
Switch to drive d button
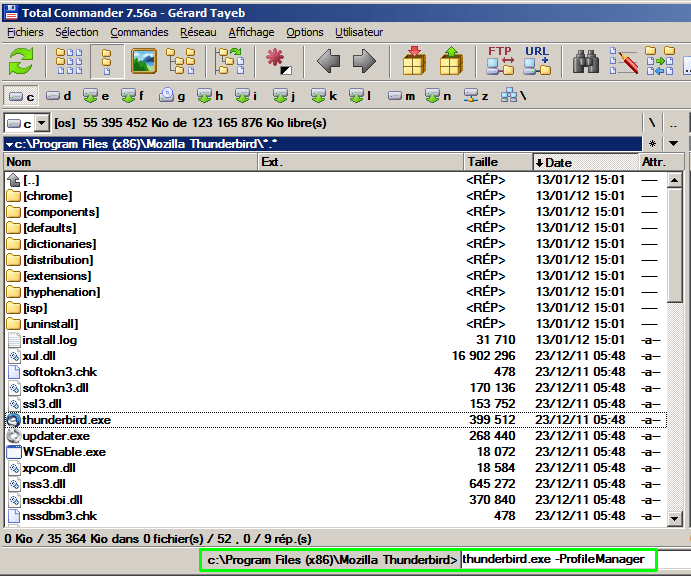pyautogui.click(x=58, y=96)
